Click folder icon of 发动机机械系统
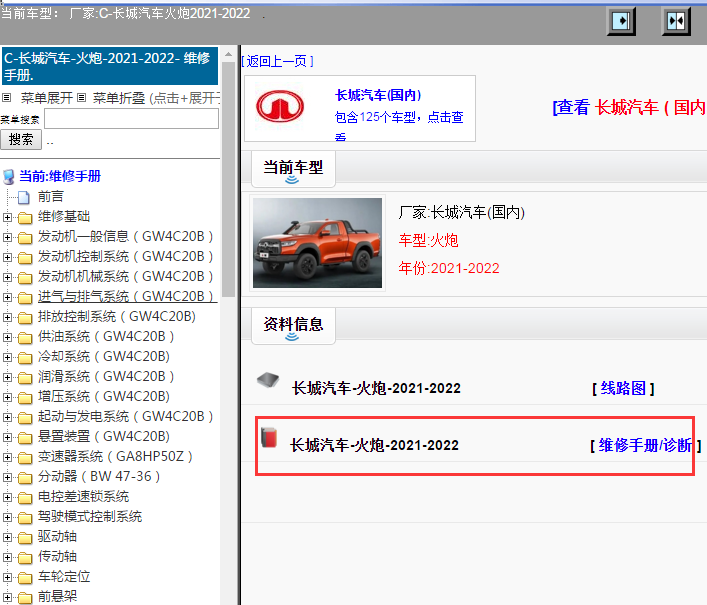The height and width of the screenshot is (605, 707). 25,278
